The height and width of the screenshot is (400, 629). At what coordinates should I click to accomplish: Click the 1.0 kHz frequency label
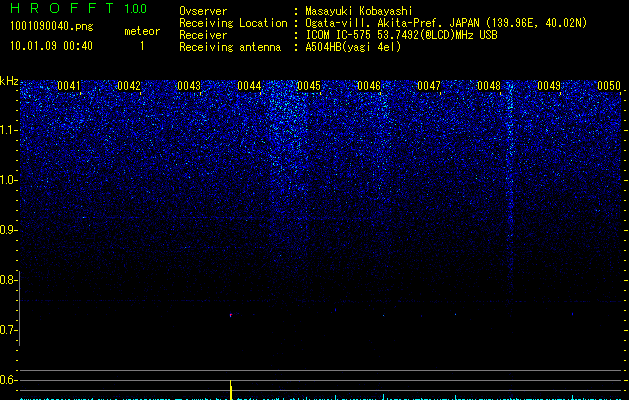pos(8,180)
